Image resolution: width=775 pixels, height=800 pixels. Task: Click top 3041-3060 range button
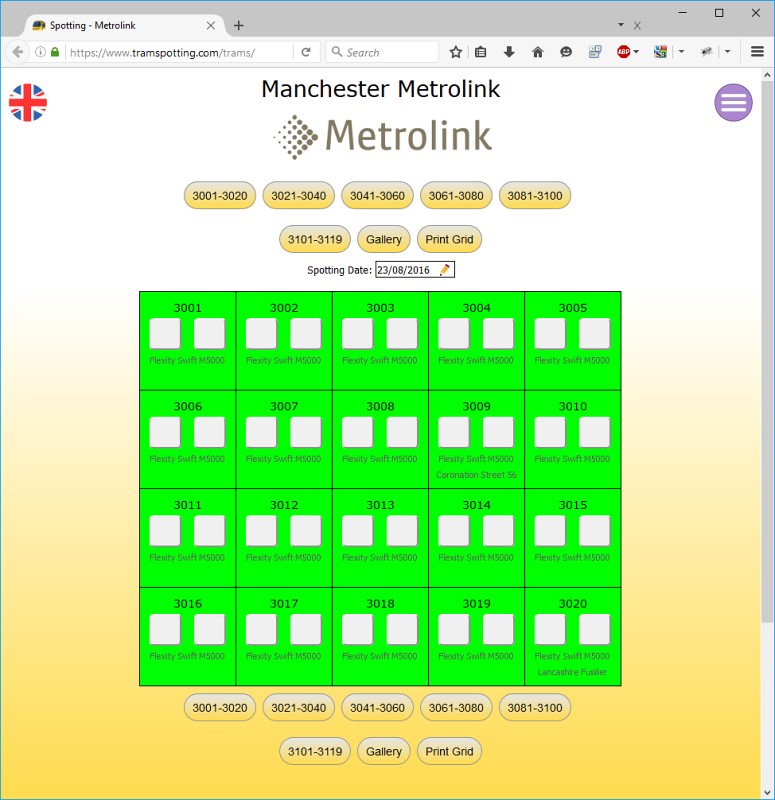[377, 195]
